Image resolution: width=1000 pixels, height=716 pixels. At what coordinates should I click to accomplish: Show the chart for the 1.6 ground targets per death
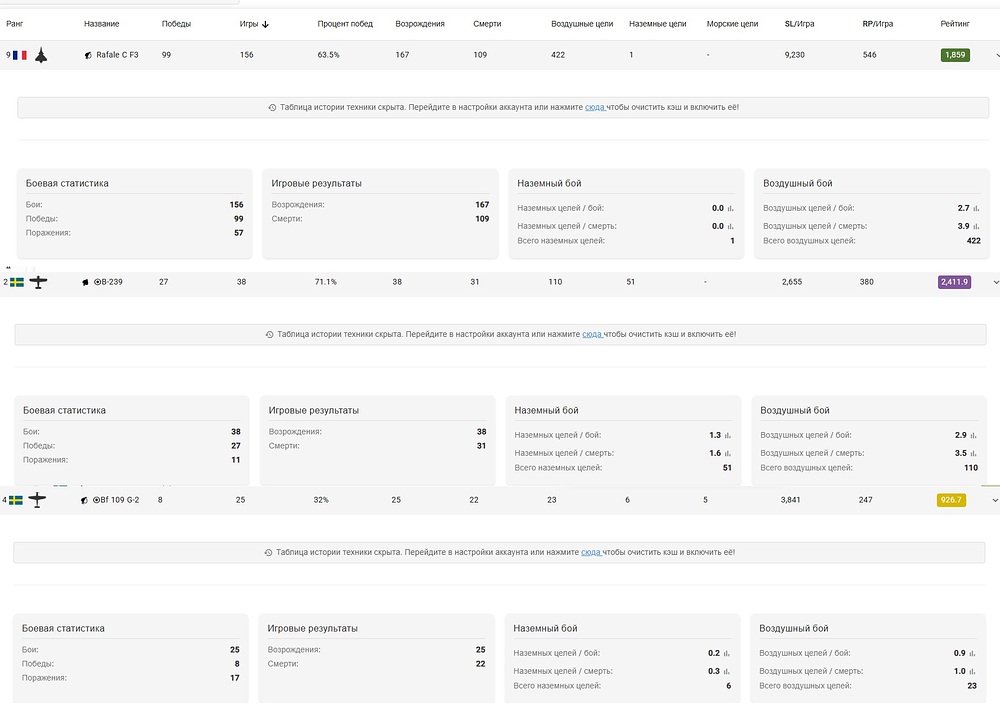click(728, 453)
